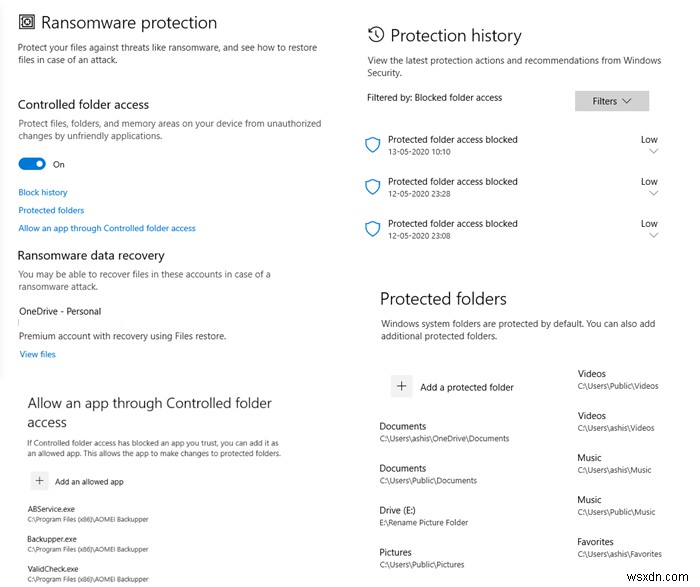Click the View files link
700x587 pixels.
(x=38, y=354)
